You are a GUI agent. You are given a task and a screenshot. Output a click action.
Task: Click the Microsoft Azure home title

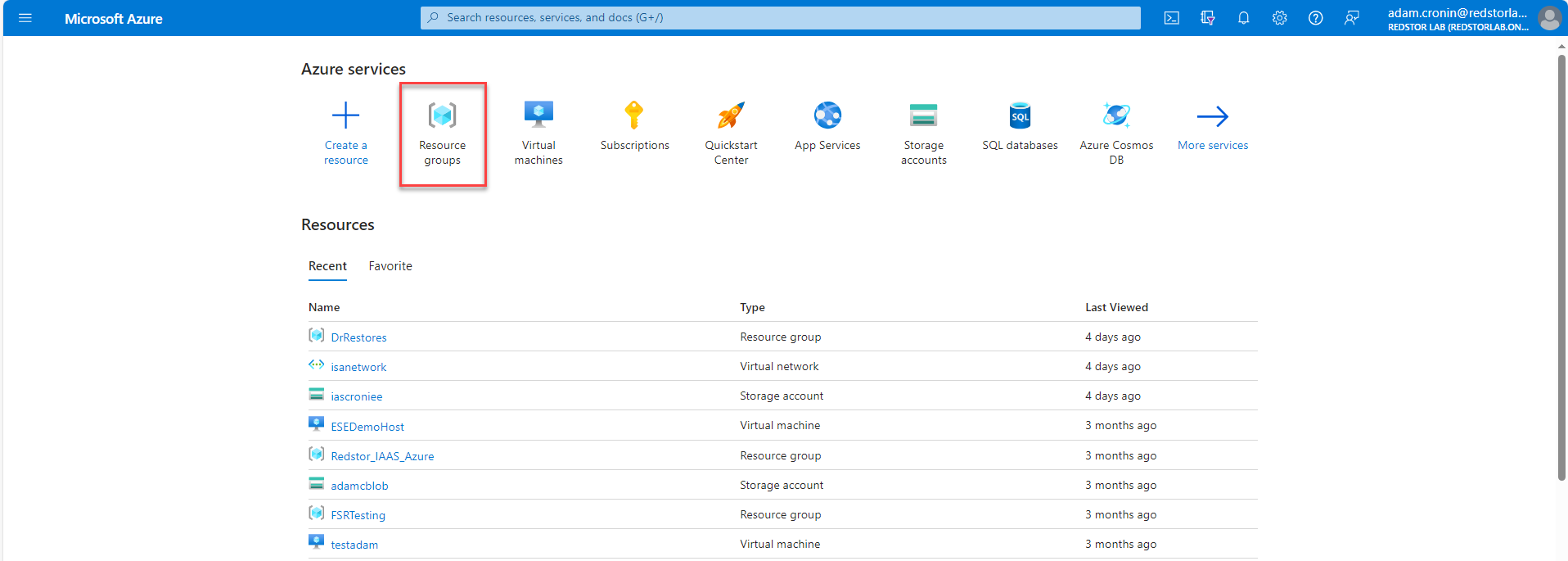click(x=114, y=19)
